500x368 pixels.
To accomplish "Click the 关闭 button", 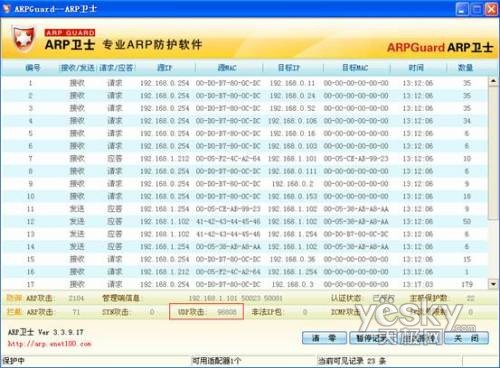I will (x=467, y=338).
